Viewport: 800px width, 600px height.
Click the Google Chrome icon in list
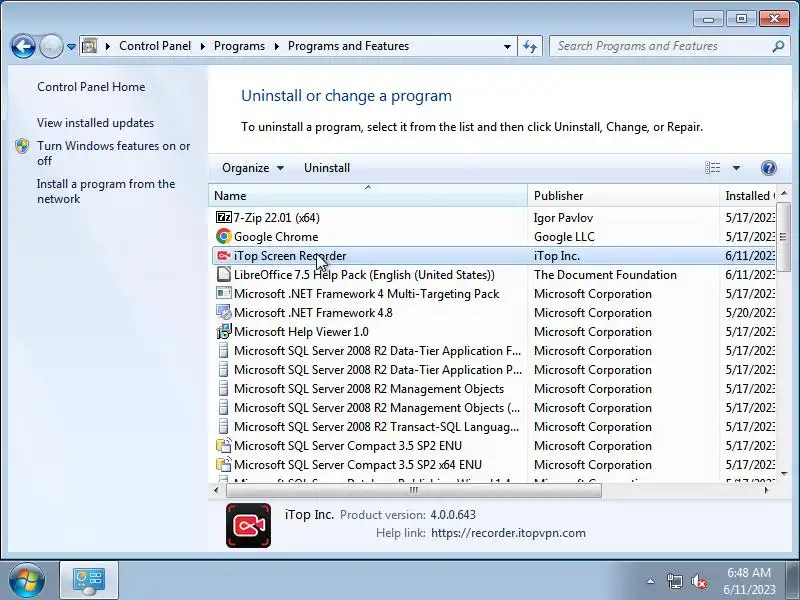223,236
